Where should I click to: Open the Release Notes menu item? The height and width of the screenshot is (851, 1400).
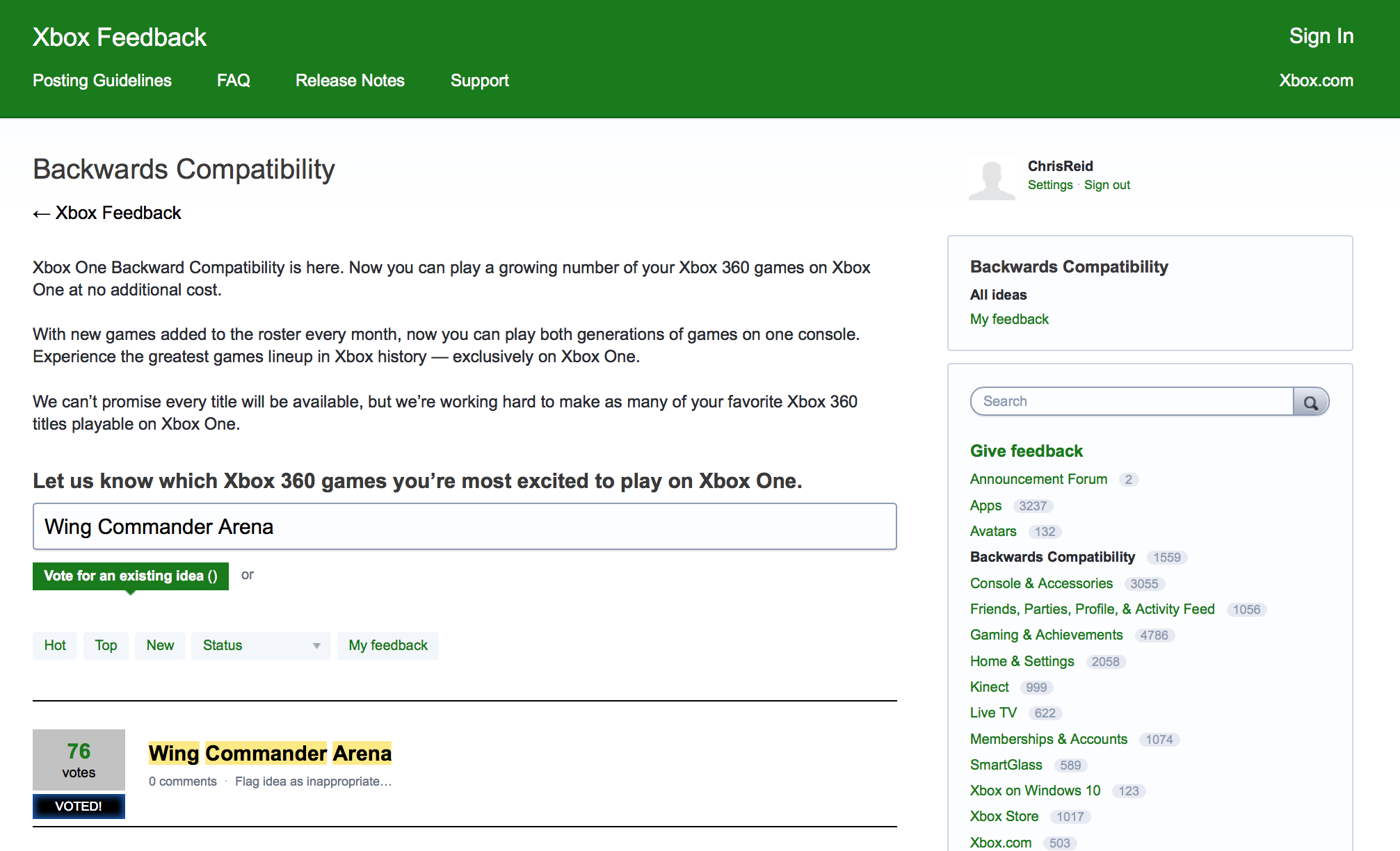pyautogui.click(x=349, y=81)
